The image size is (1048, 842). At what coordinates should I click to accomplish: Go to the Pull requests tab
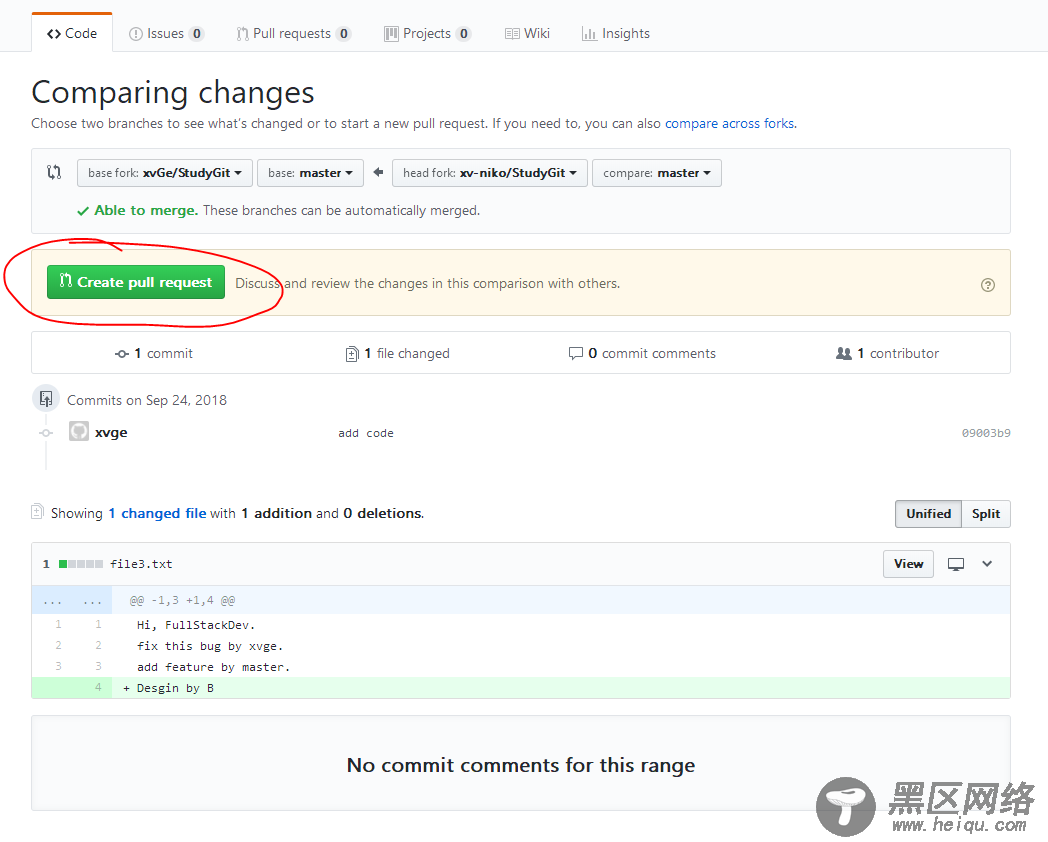pos(293,33)
